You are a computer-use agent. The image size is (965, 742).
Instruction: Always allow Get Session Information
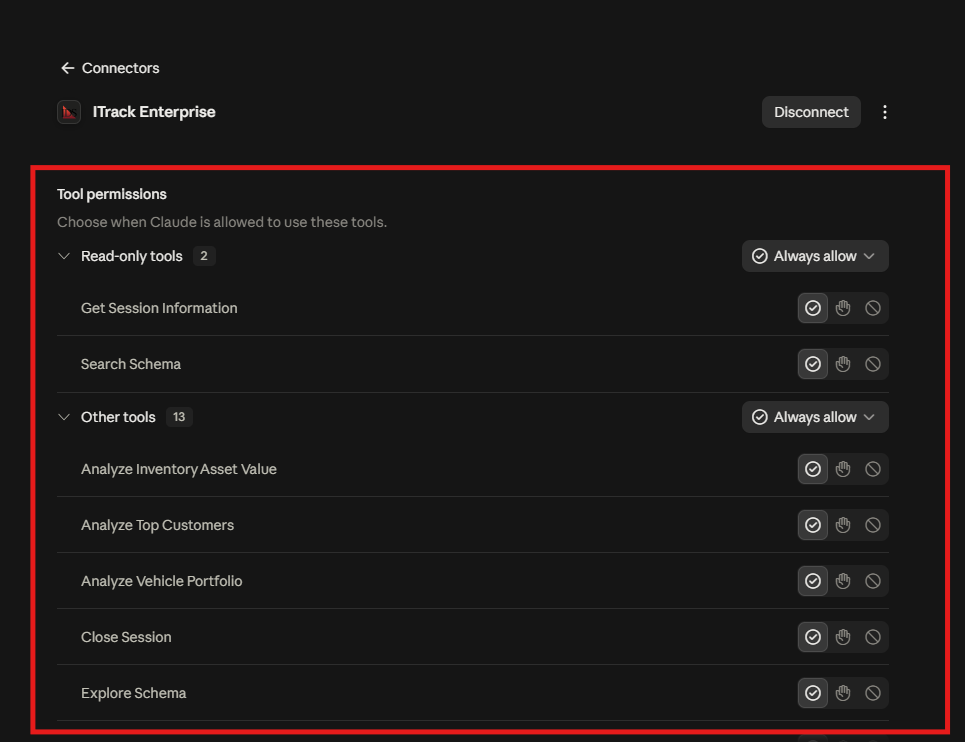[812, 308]
